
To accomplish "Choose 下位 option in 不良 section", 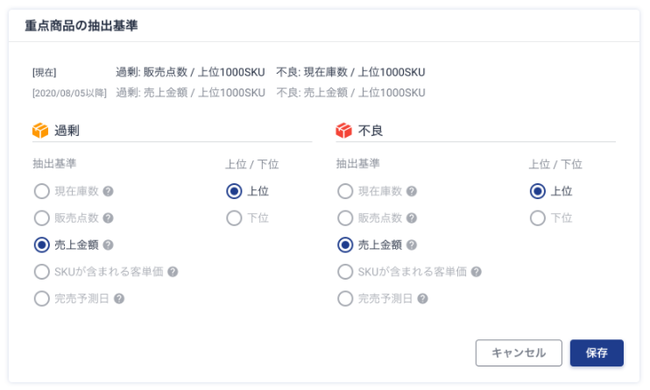I will tap(538, 218).
